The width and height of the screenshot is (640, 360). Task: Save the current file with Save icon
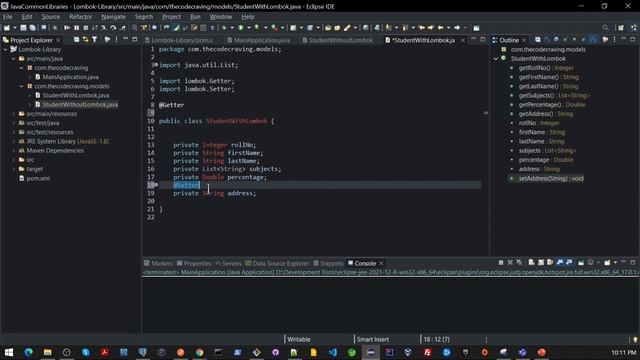click(x=23, y=28)
